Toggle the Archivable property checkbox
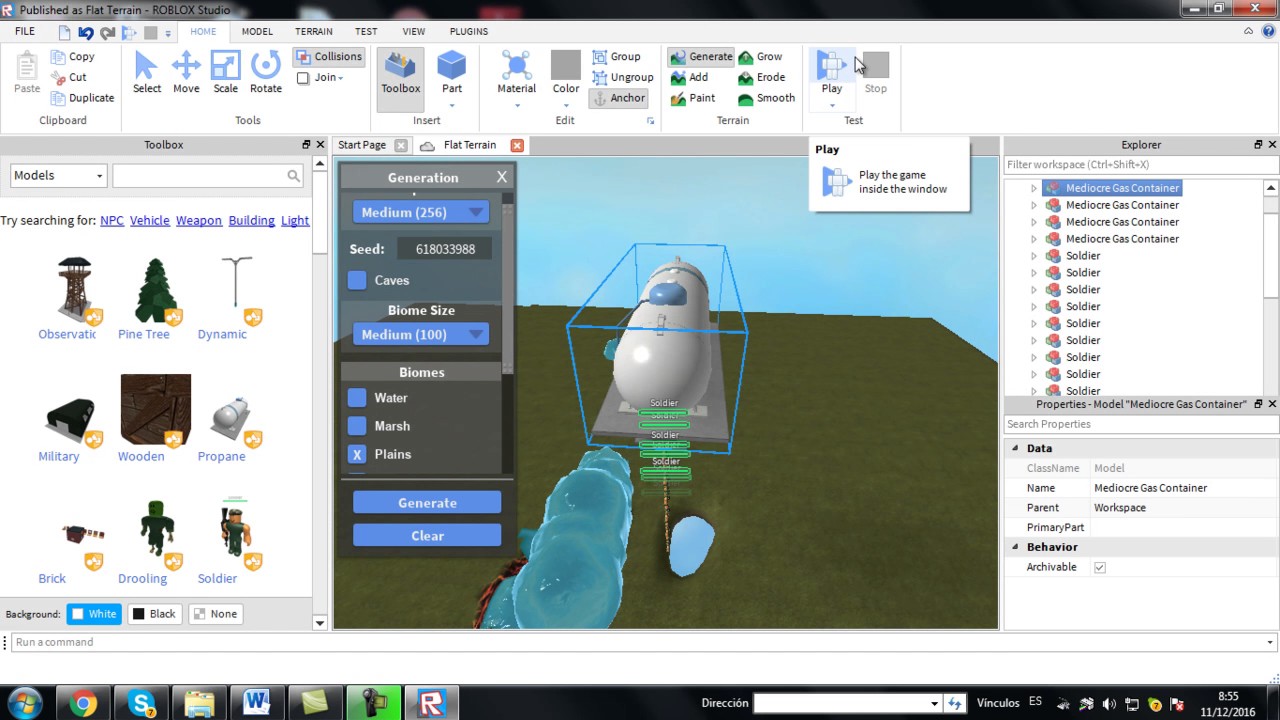The image size is (1280, 720). (1100, 567)
